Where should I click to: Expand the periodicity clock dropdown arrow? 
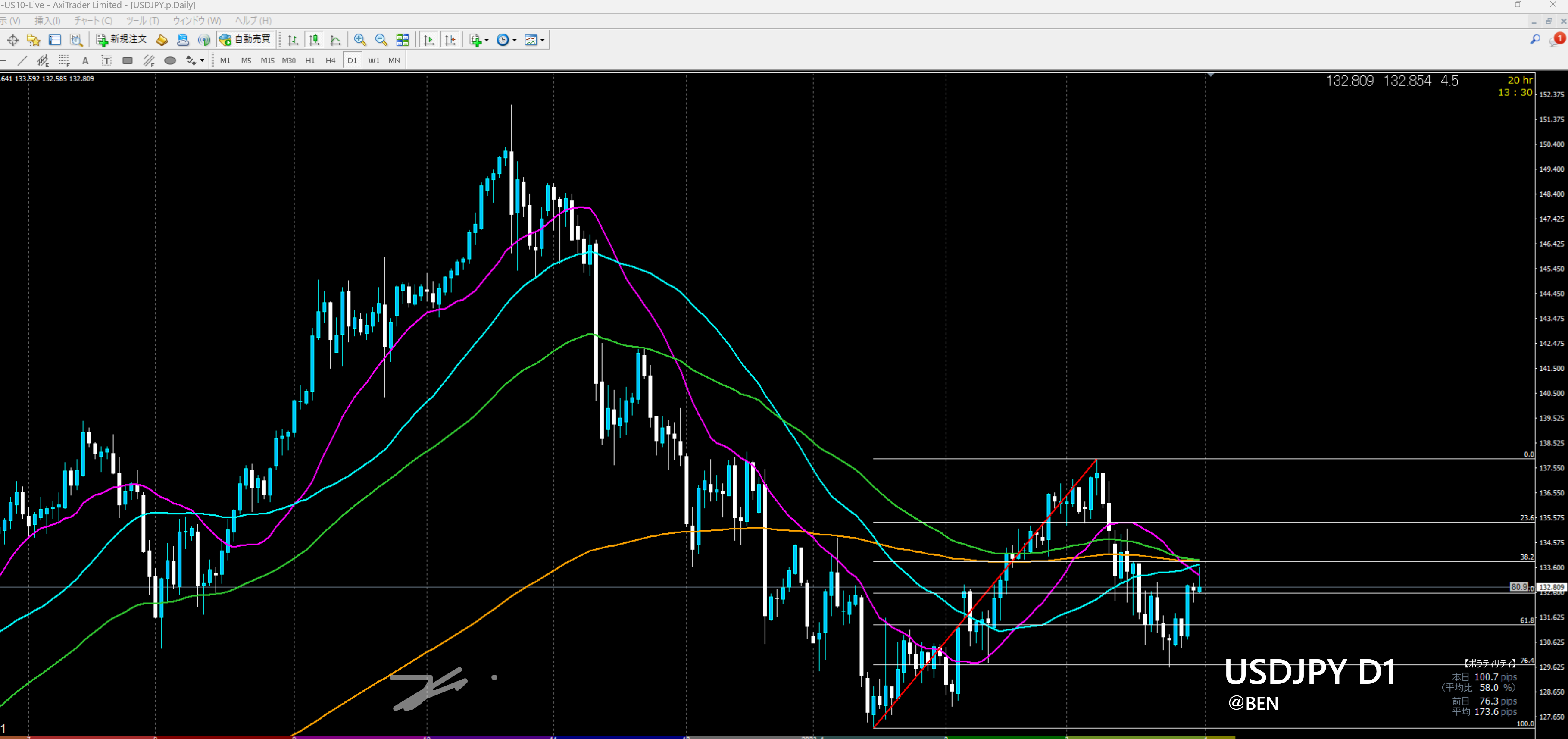tap(515, 40)
